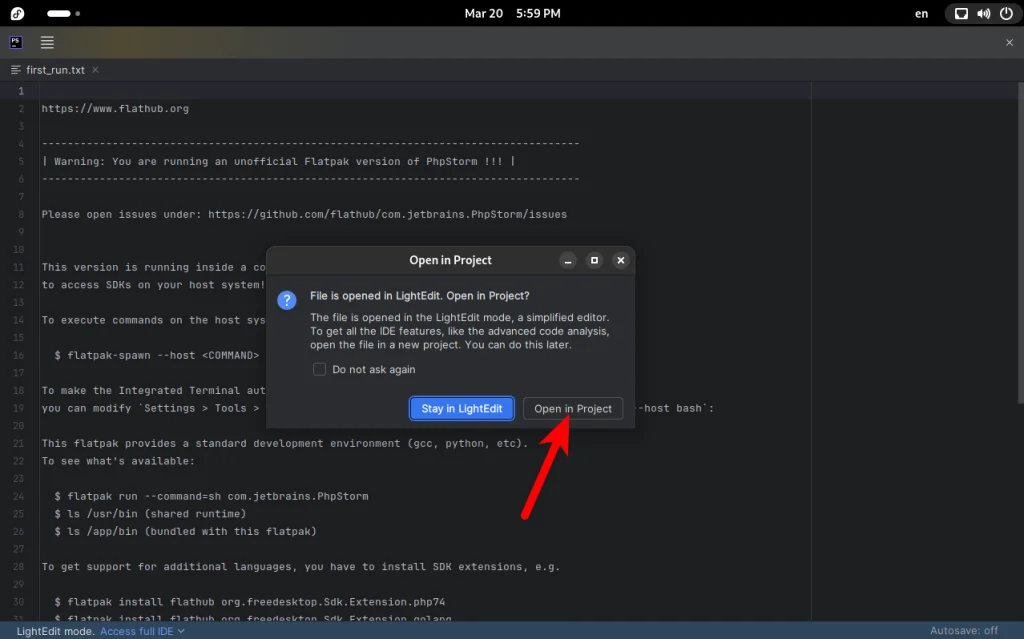Open the hamburger main menu
This screenshot has width=1024, height=639.
coord(46,42)
